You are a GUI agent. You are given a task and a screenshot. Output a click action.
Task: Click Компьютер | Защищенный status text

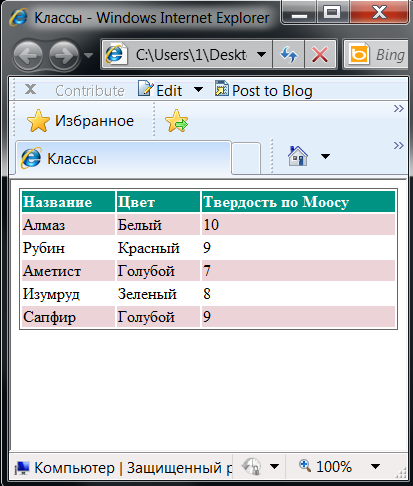click(133, 468)
